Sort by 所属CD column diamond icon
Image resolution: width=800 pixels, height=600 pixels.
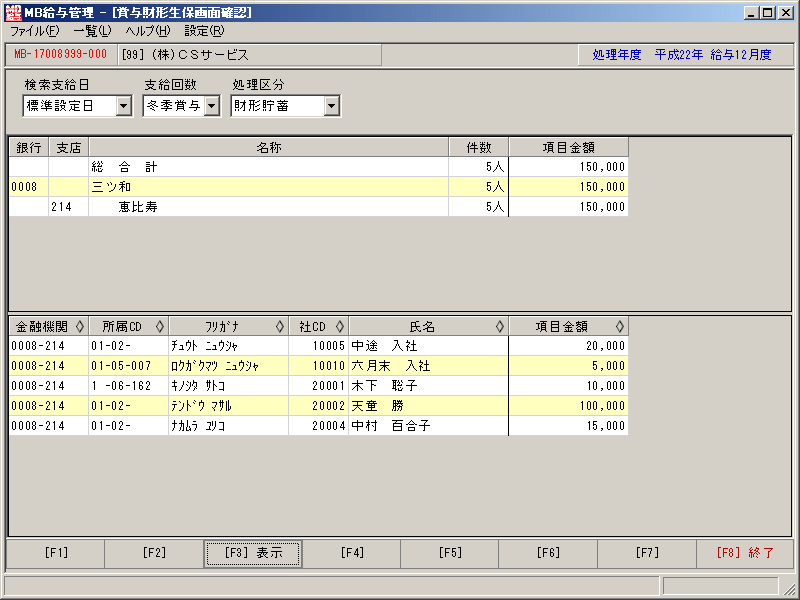point(160,326)
